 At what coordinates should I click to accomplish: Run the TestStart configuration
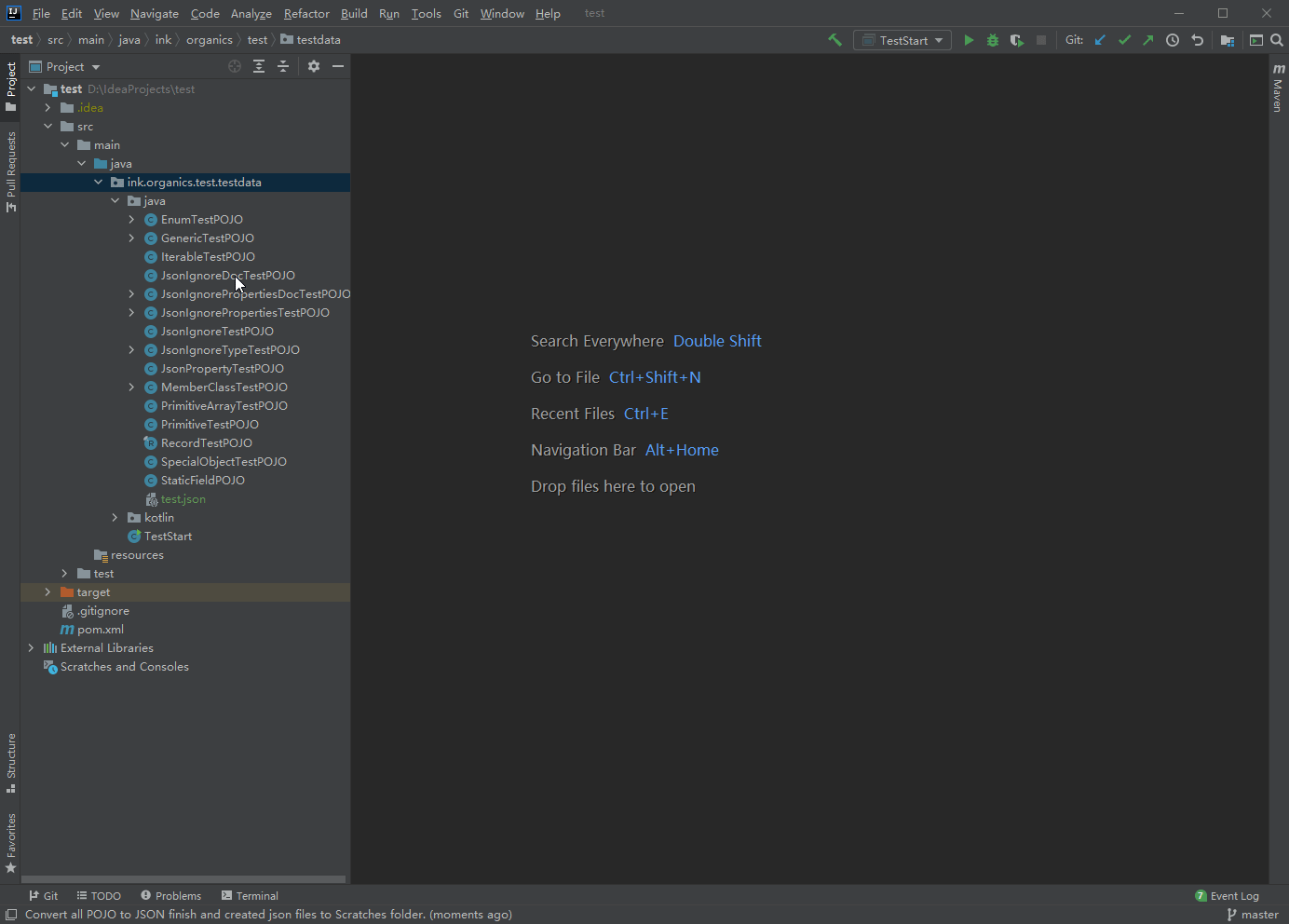969,40
